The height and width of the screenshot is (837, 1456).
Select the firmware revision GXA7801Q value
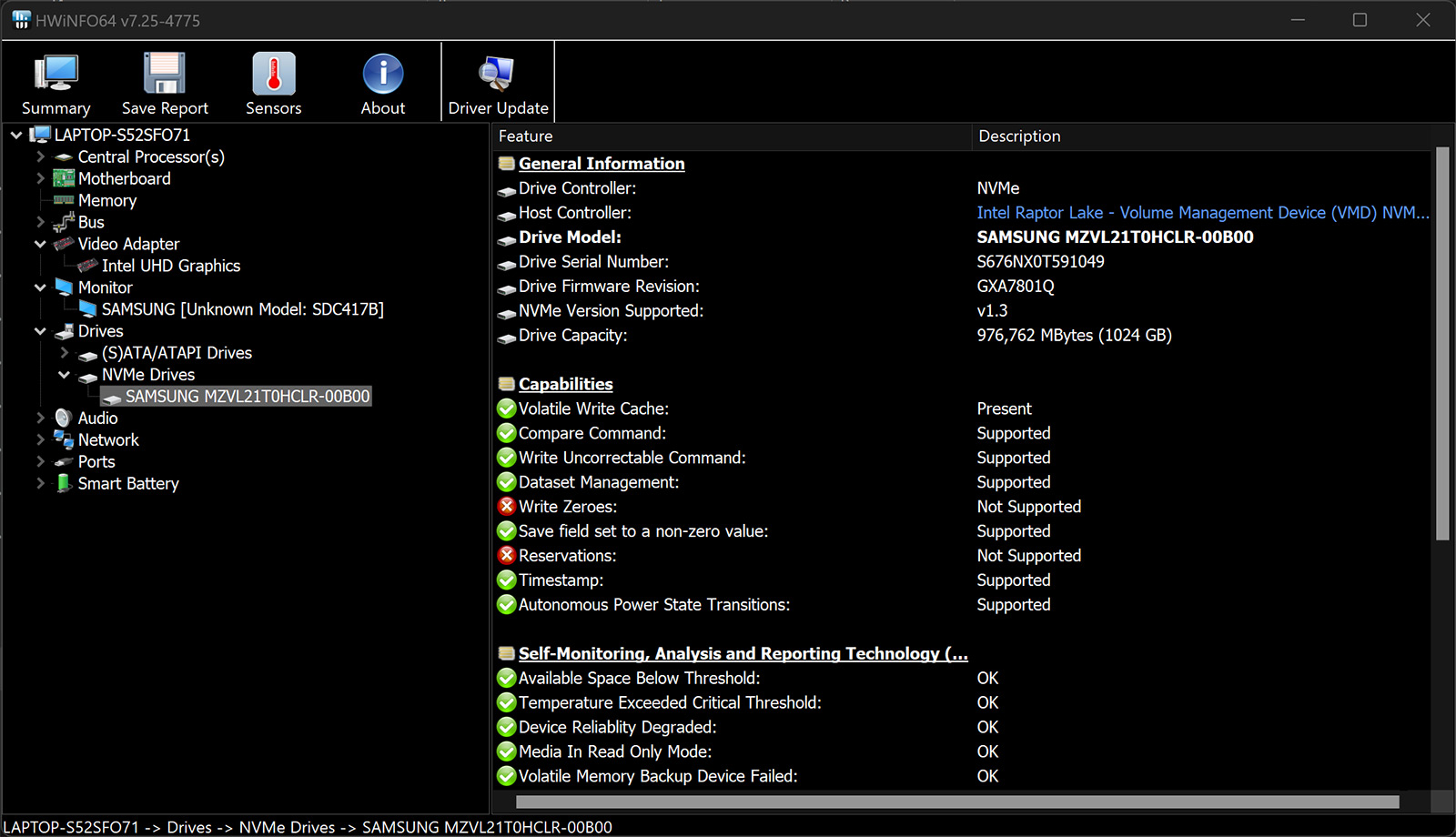click(1016, 287)
